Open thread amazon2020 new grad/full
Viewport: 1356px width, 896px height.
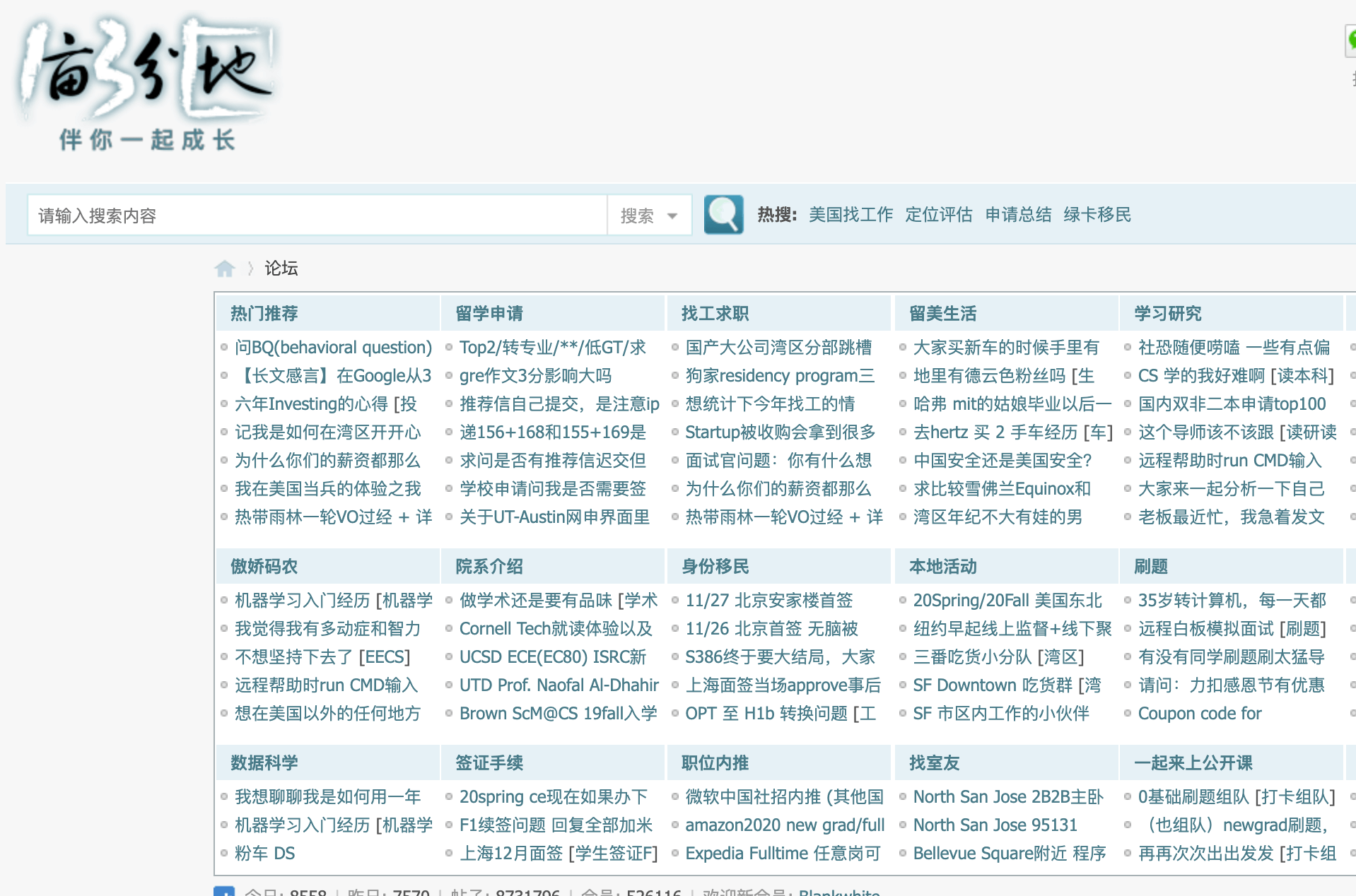(x=785, y=825)
